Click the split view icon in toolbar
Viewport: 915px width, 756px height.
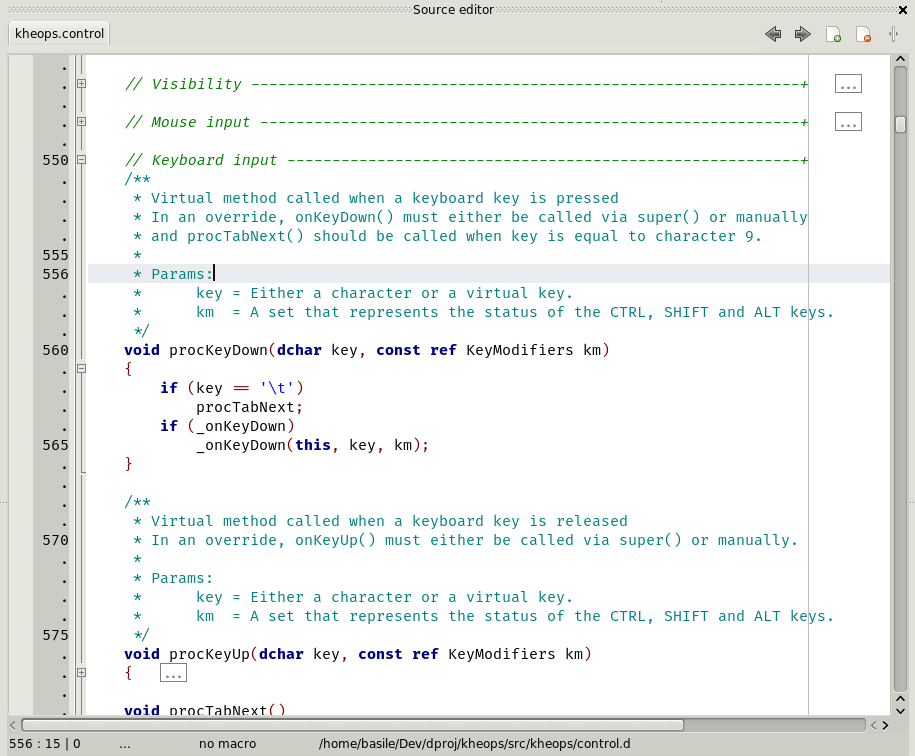(x=892, y=34)
